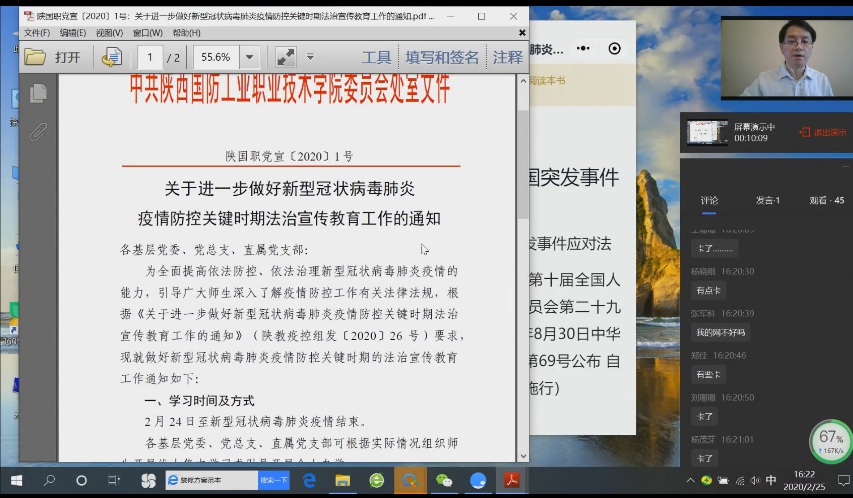Click the screen share preview thumbnail
The height and width of the screenshot is (498, 853).
point(706,132)
